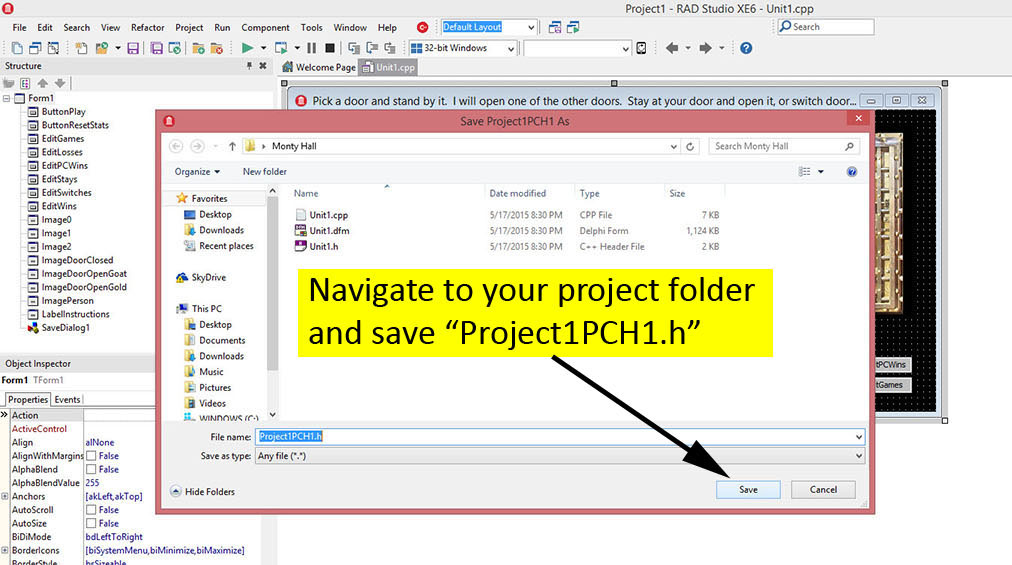This screenshot has width=1012, height=565.
Task: Open SkyDrive in the navigation pane
Action: (201, 277)
